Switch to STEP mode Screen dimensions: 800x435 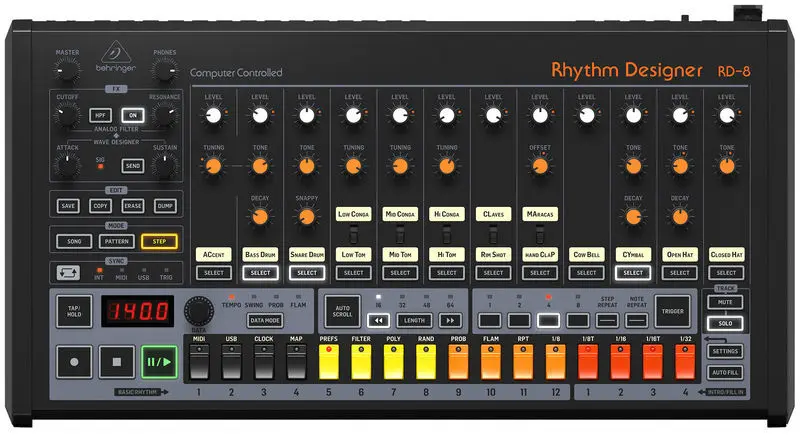[159, 241]
